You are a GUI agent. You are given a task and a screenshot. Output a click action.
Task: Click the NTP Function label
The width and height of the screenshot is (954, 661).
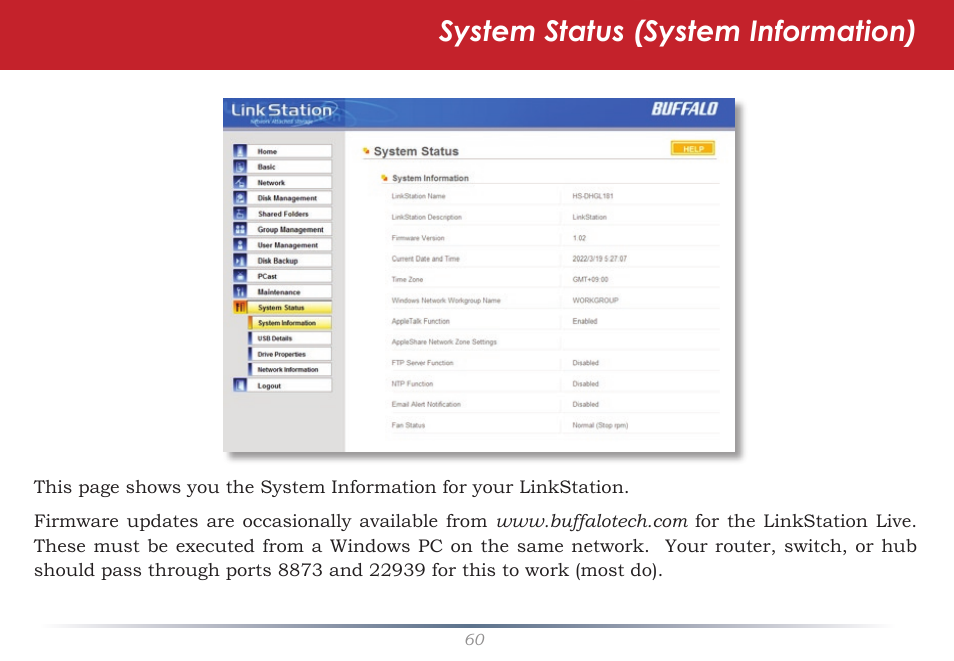pyautogui.click(x=412, y=383)
